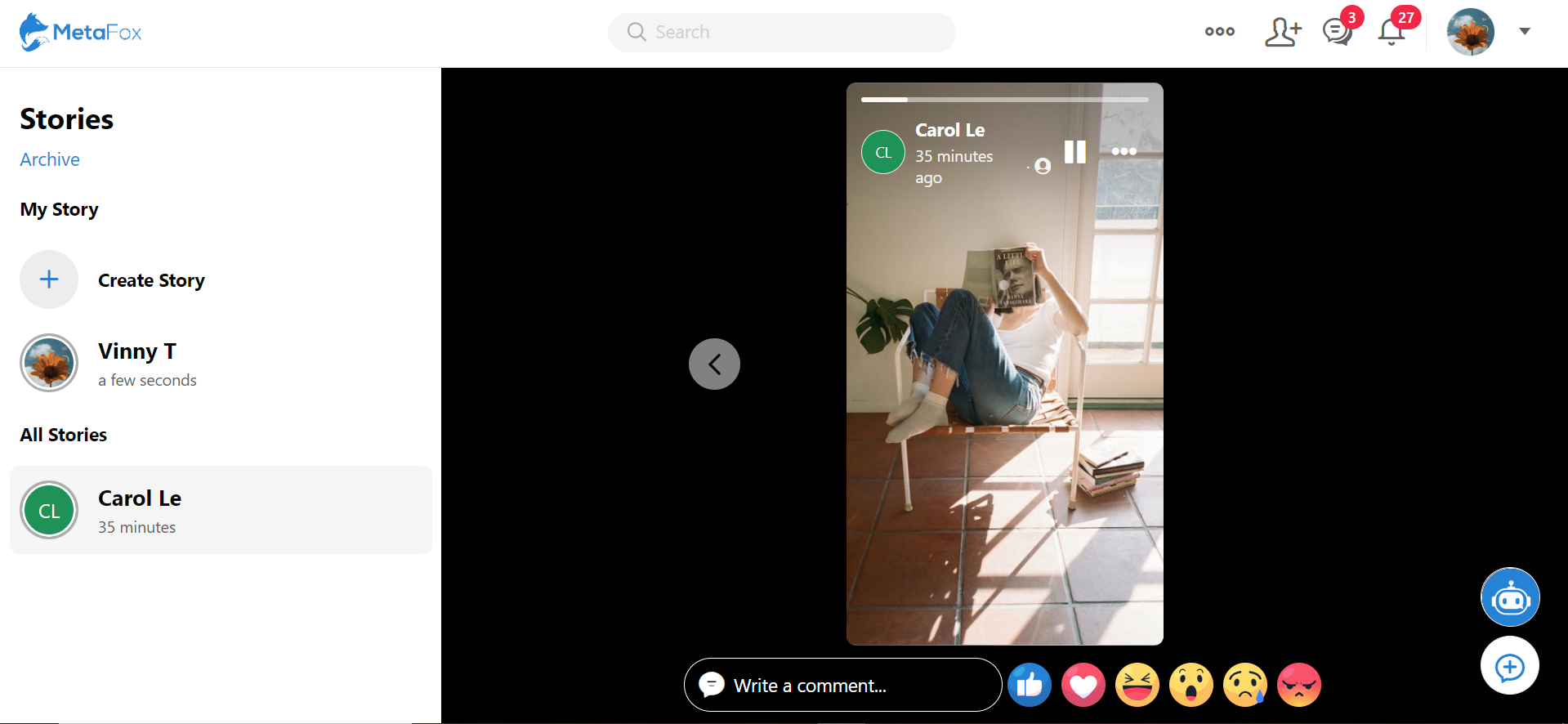Click the "a few seconds" text under Vinny T
The width and height of the screenshot is (1568, 724).
[147, 380]
